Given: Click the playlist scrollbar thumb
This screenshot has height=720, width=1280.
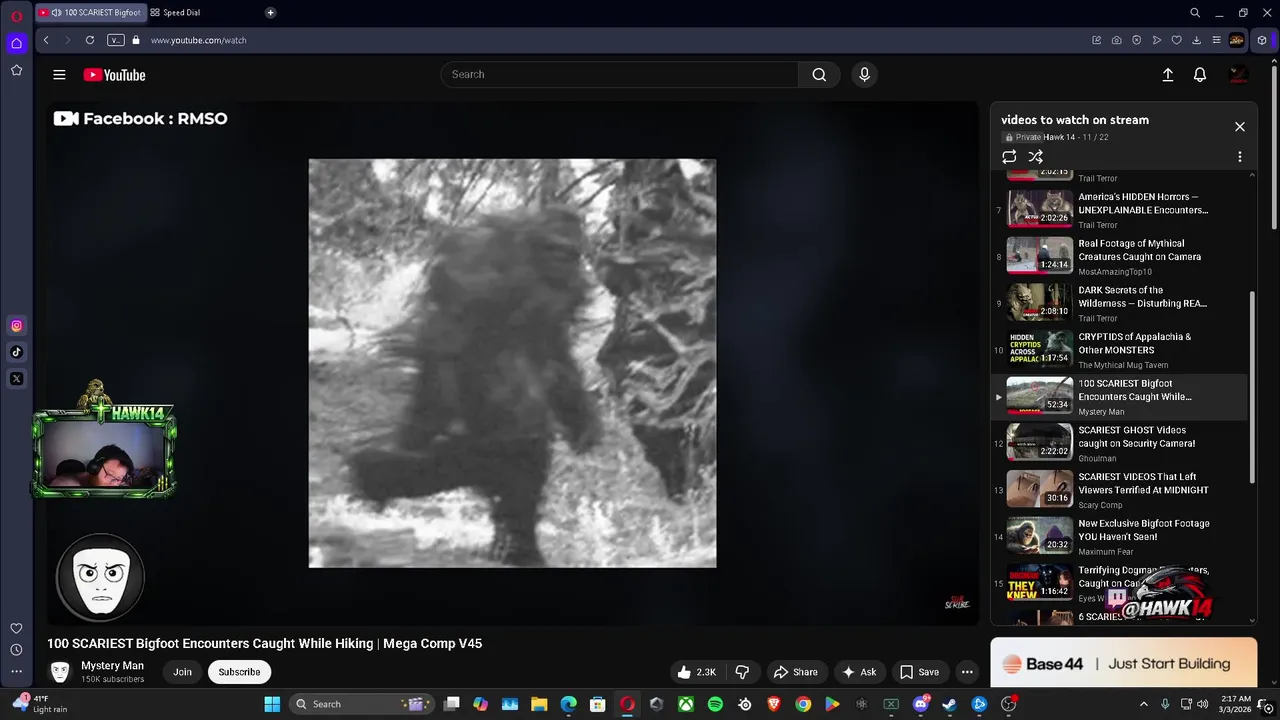Looking at the screenshot, I should (x=1253, y=388).
